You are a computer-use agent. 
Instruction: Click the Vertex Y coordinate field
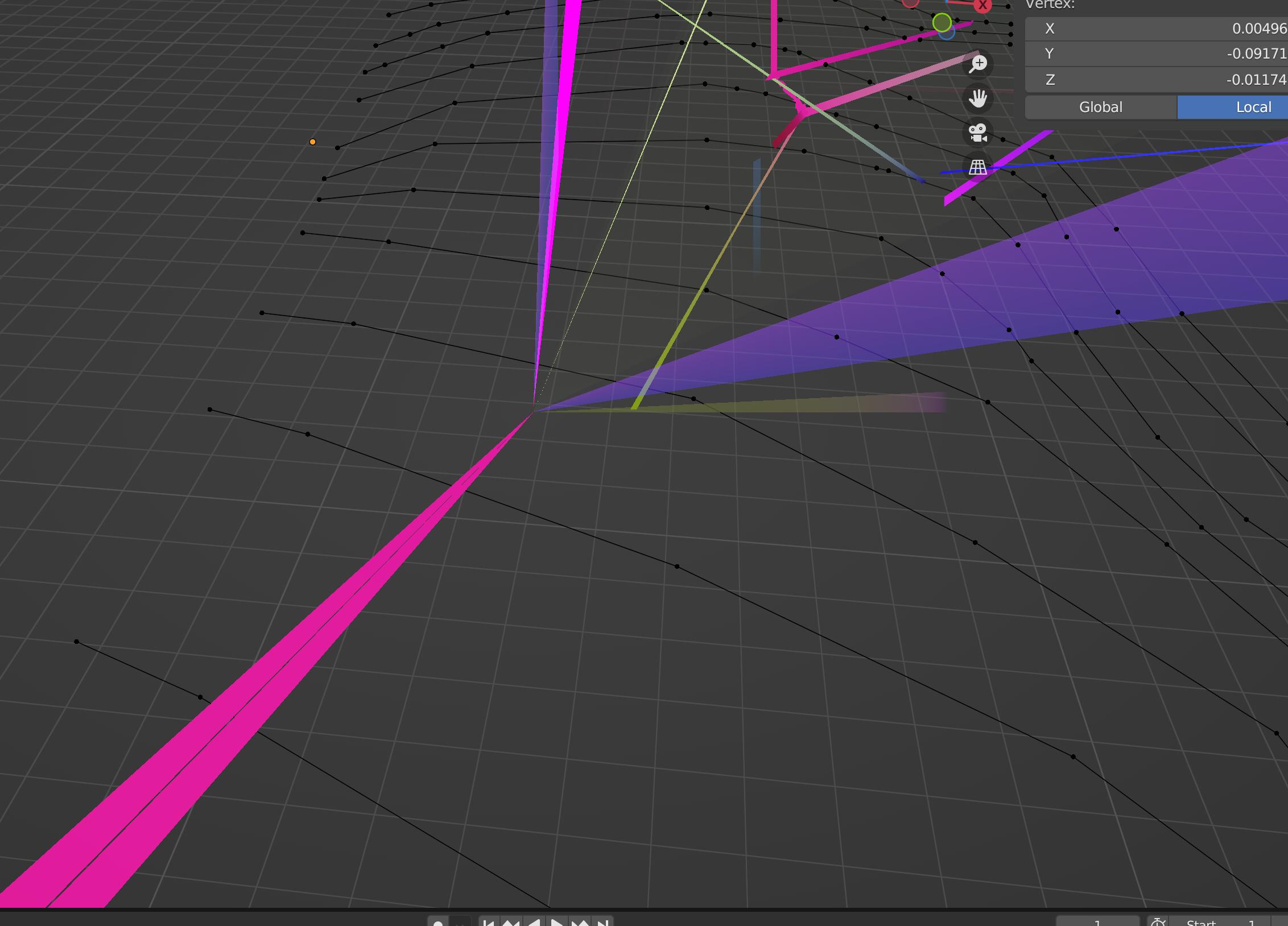tap(1156, 54)
